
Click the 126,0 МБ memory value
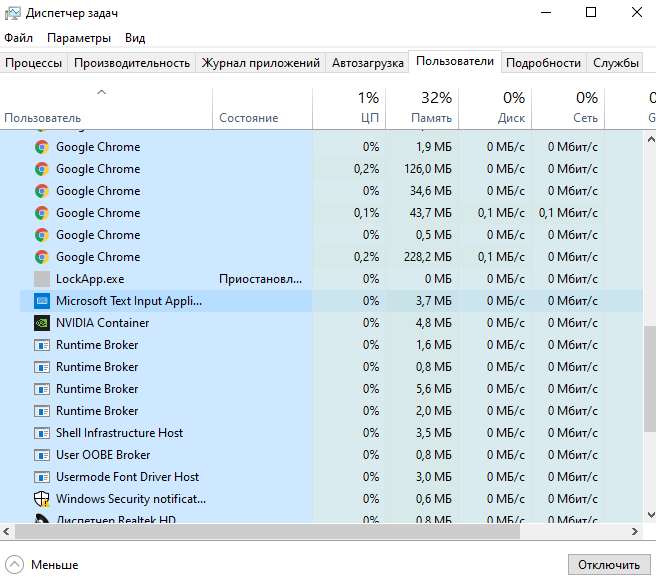[428, 169]
